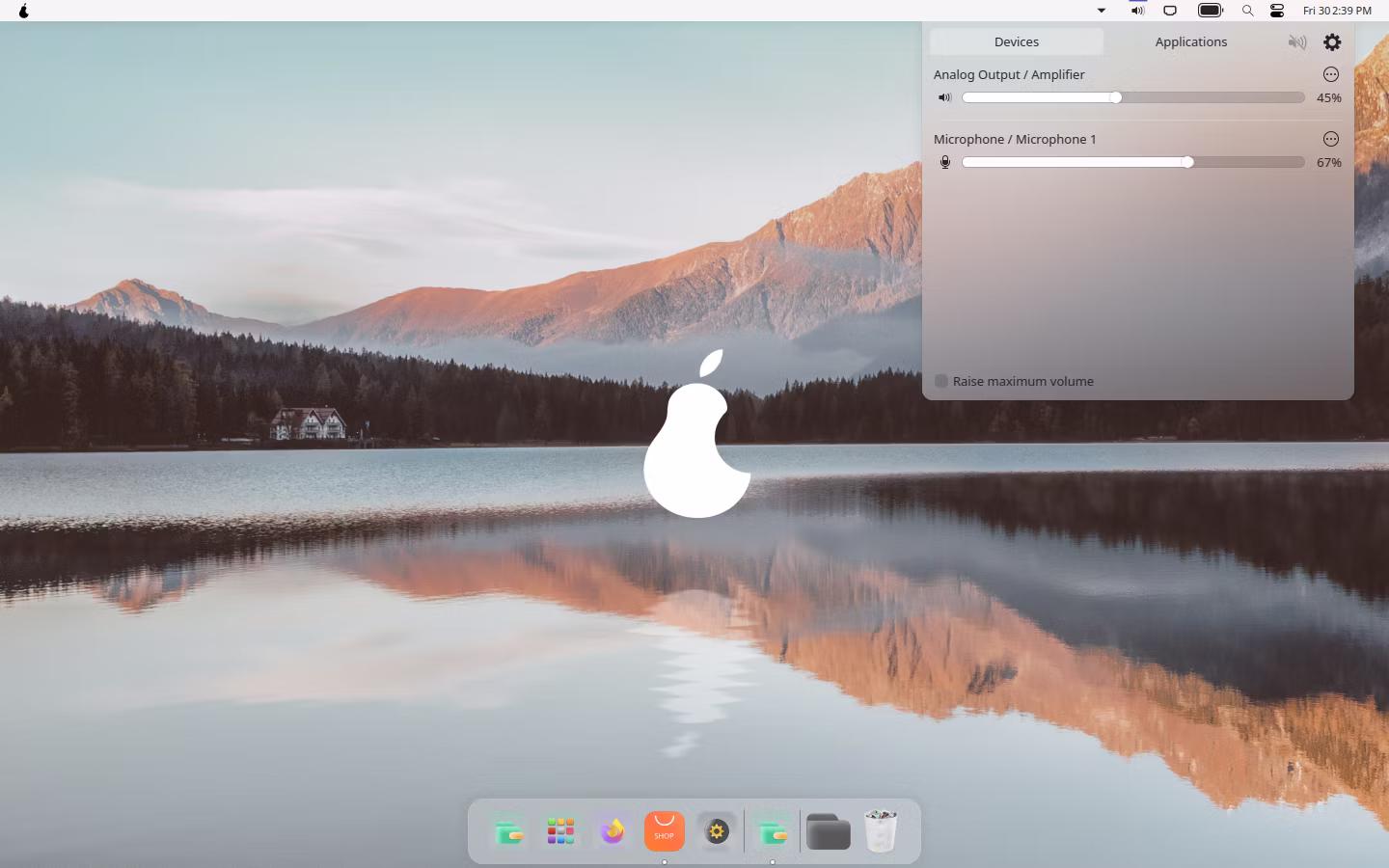The width and height of the screenshot is (1389, 868).
Task: Open System Settings gear in dock
Action: (x=717, y=830)
